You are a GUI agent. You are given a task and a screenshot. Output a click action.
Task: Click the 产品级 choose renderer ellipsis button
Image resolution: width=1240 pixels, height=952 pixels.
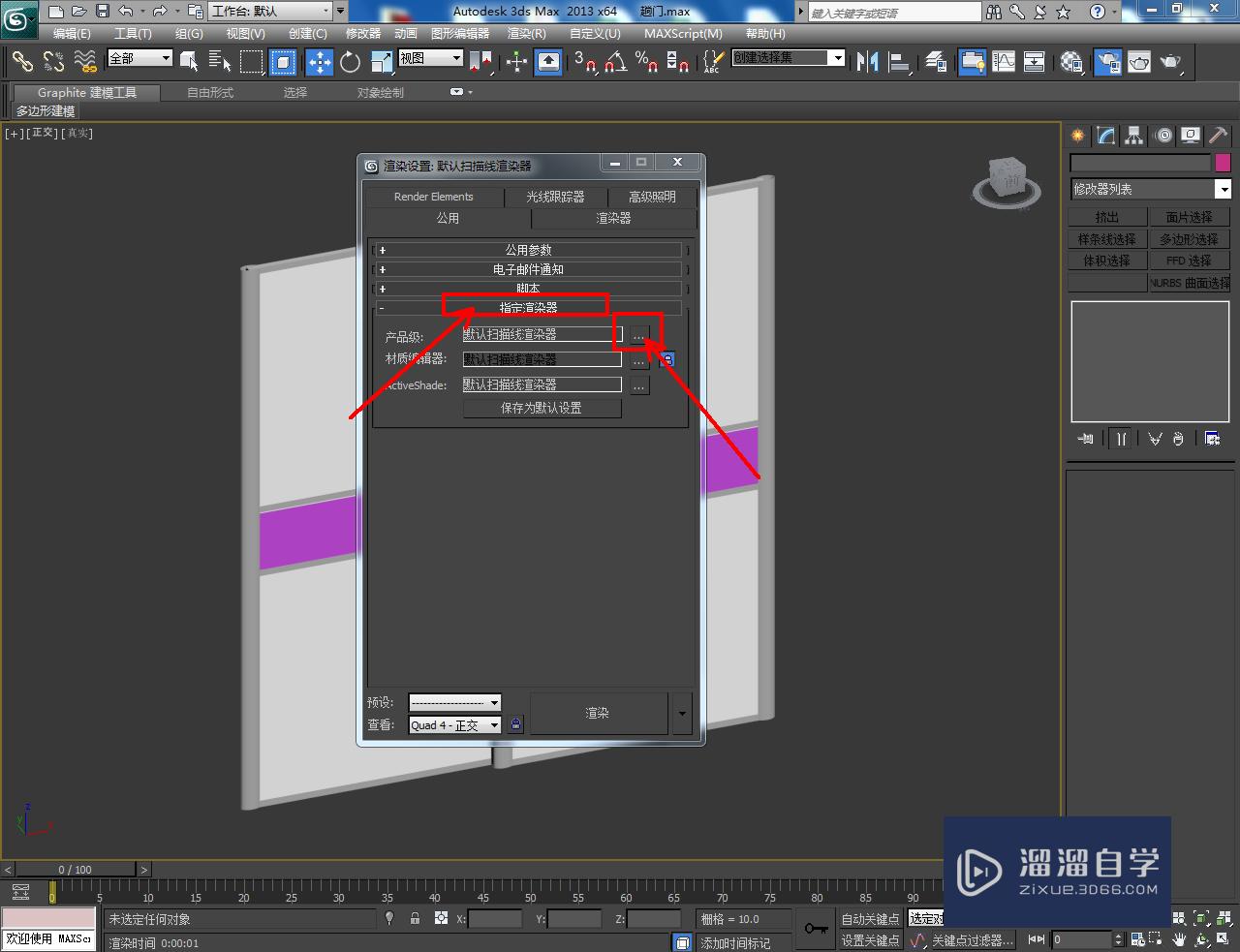[x=639, y=335]
